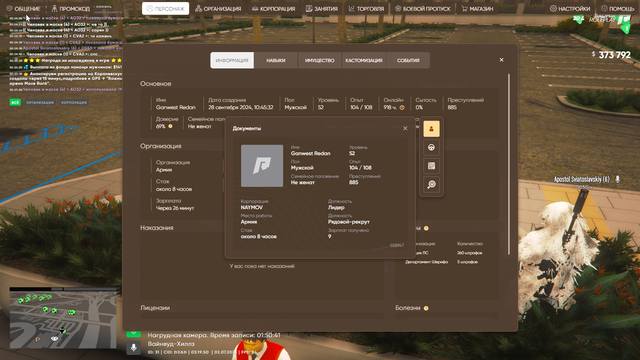Image resolution: width=640 pixels, height=360 pixels.
Task: Open the БОЕВОЙ ПРОПУСК menu
Action: 422,9
